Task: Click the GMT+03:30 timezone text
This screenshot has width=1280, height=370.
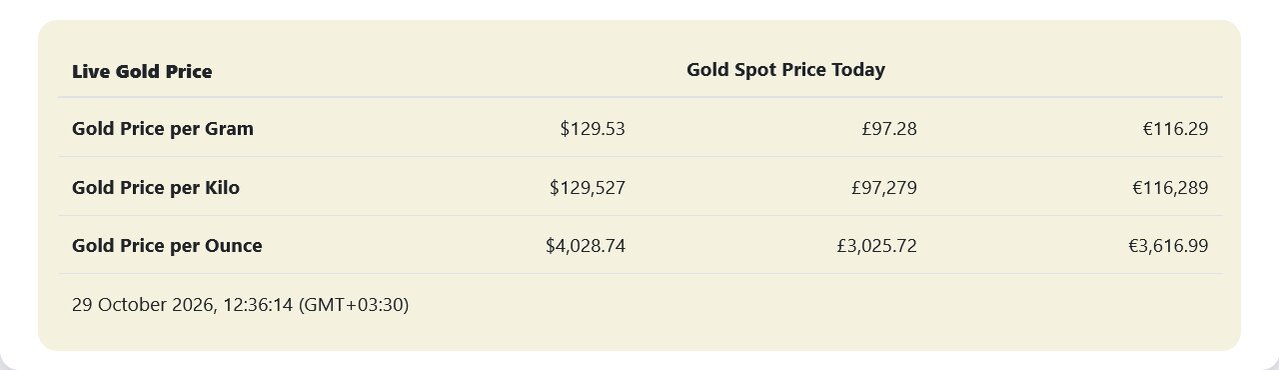Action: tap(354, 304)
